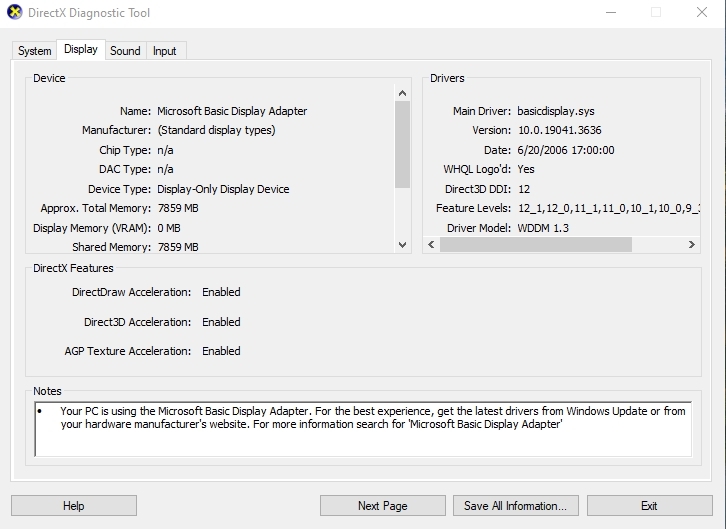Click the Feature Levels value list
Image resolution: width=726 pixels, height=529 pixels.
coord(608,208)
